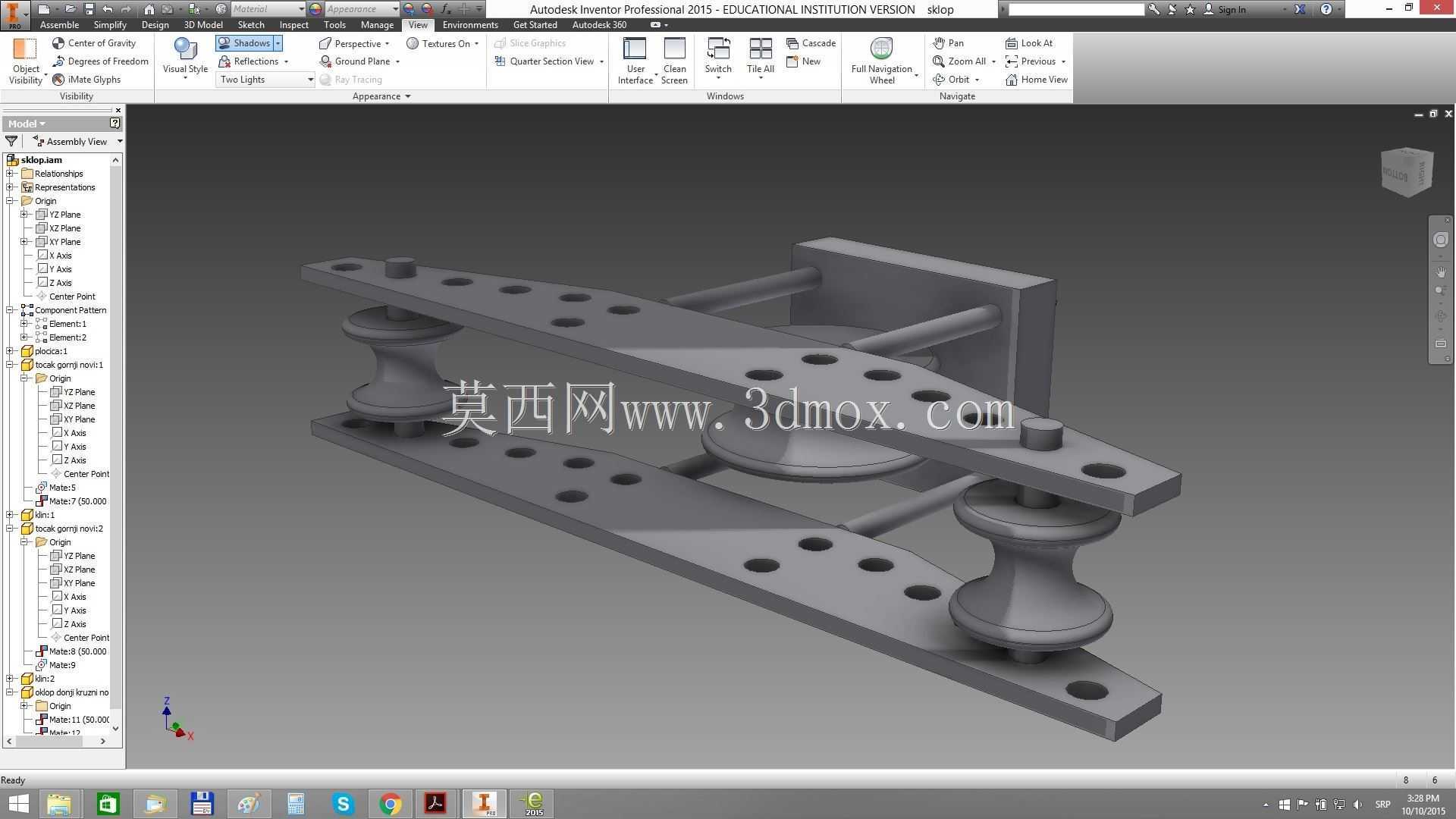Click navigation bar Pan hand icon
Screen dimensions: 1456x819
pyautogui.click(x=1441, y=271)
